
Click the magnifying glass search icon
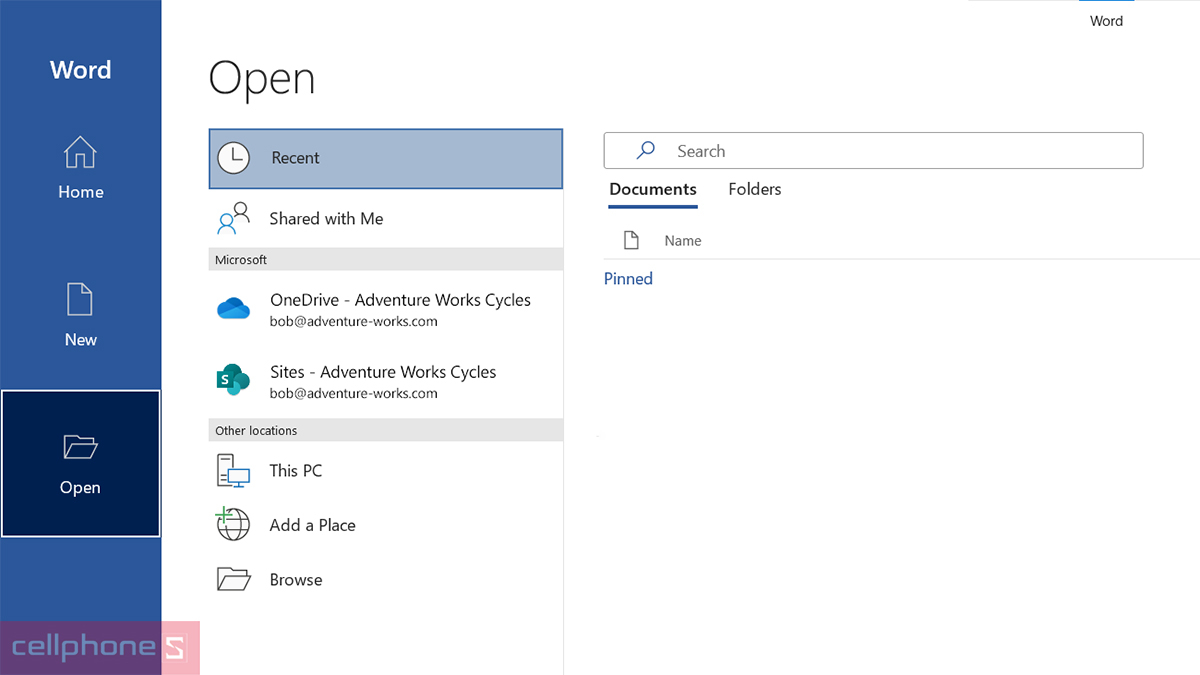click(646, 151)
